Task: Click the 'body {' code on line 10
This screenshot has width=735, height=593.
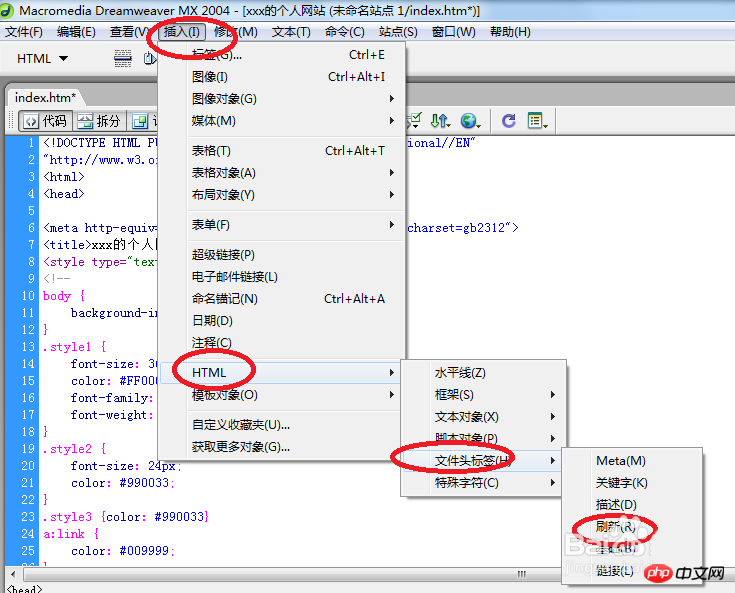Action: coord(64,296)
